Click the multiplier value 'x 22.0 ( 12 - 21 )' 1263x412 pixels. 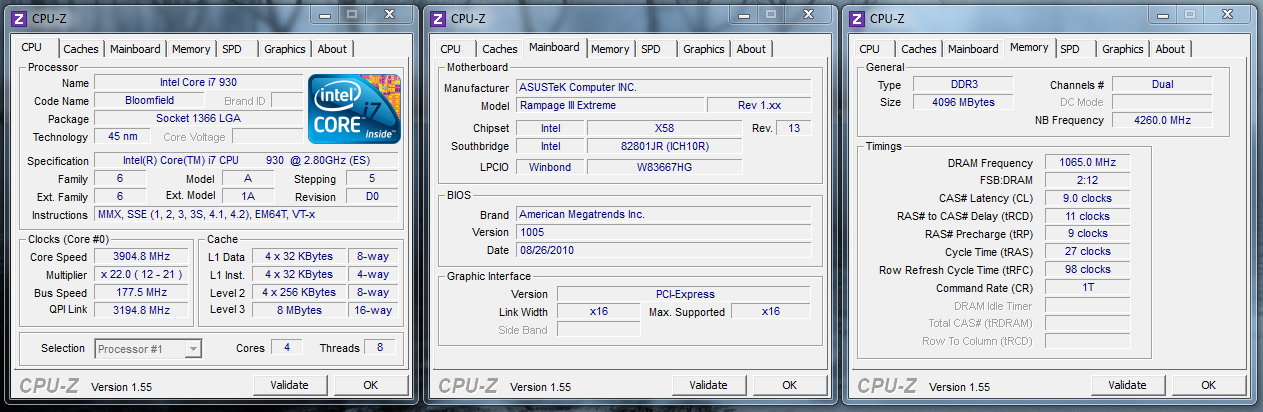139,275
